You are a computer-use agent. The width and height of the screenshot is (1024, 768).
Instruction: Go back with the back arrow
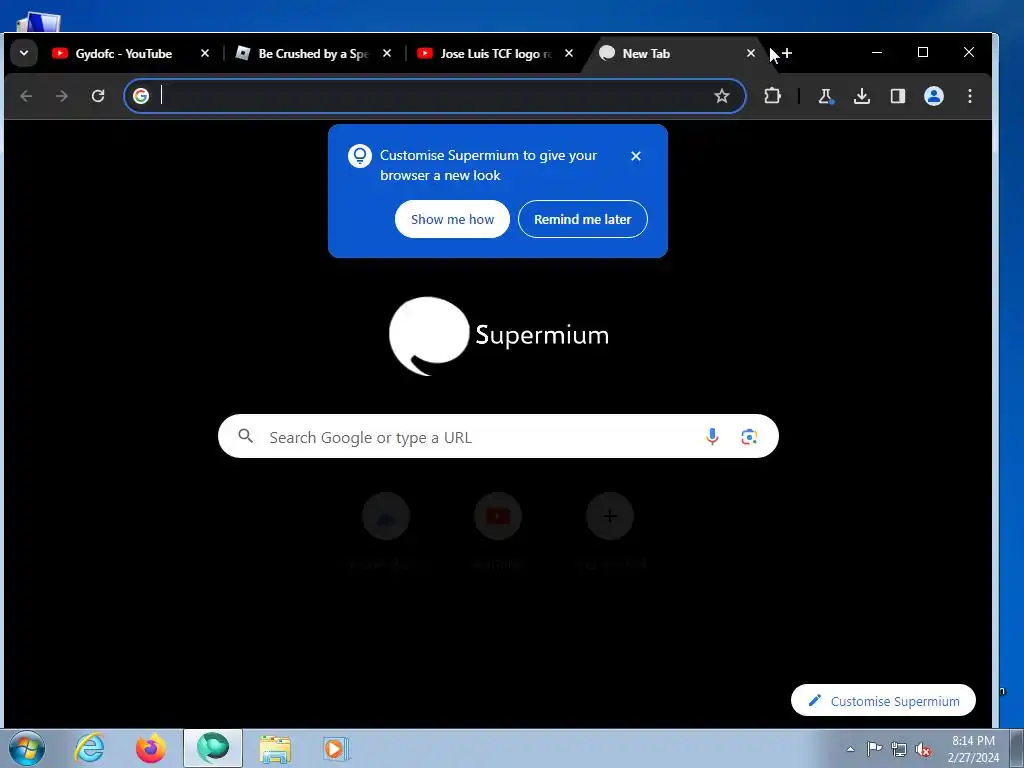(26, 96)
